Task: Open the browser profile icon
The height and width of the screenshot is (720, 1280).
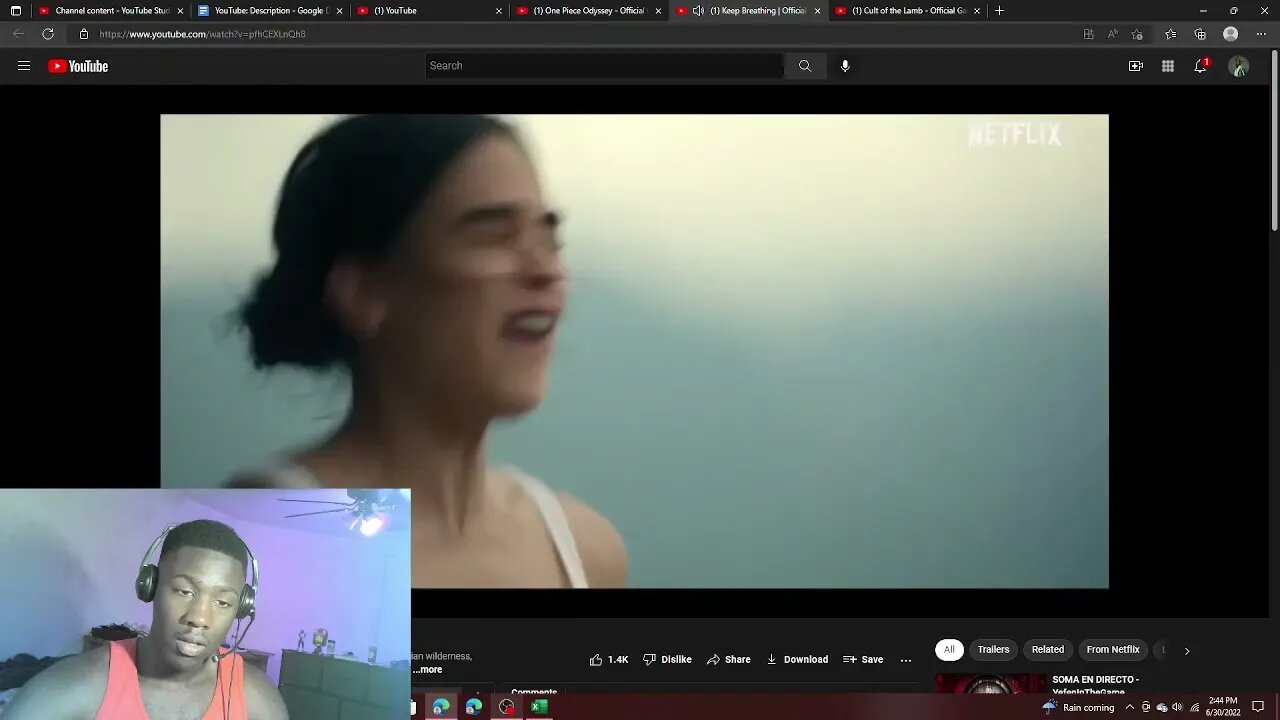Action: [1231, 34]
